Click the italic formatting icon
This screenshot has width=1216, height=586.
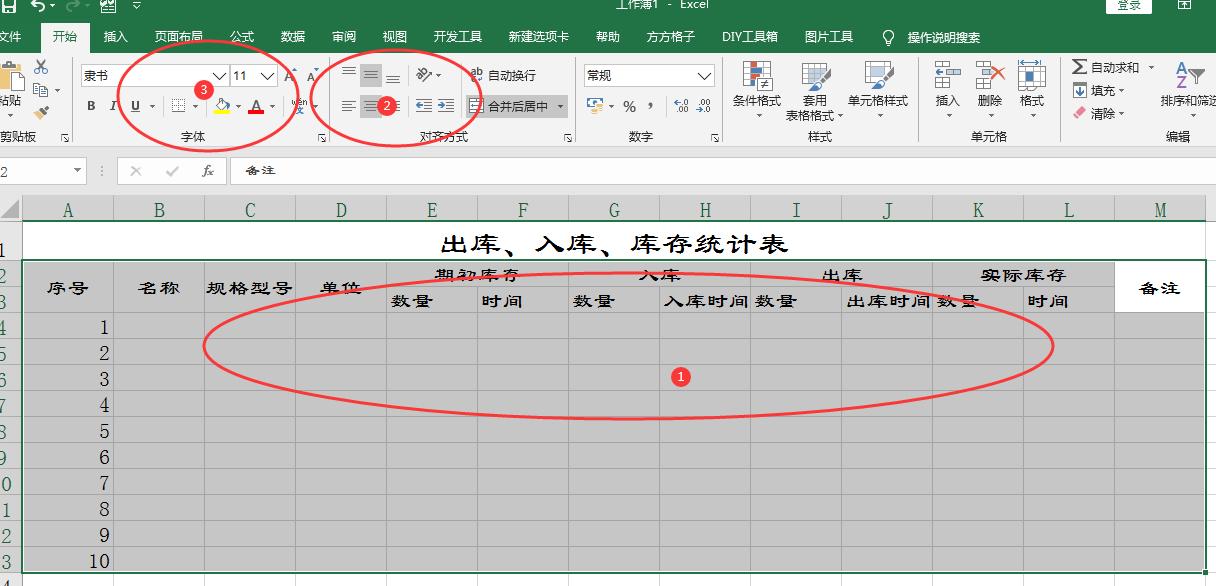112,105
